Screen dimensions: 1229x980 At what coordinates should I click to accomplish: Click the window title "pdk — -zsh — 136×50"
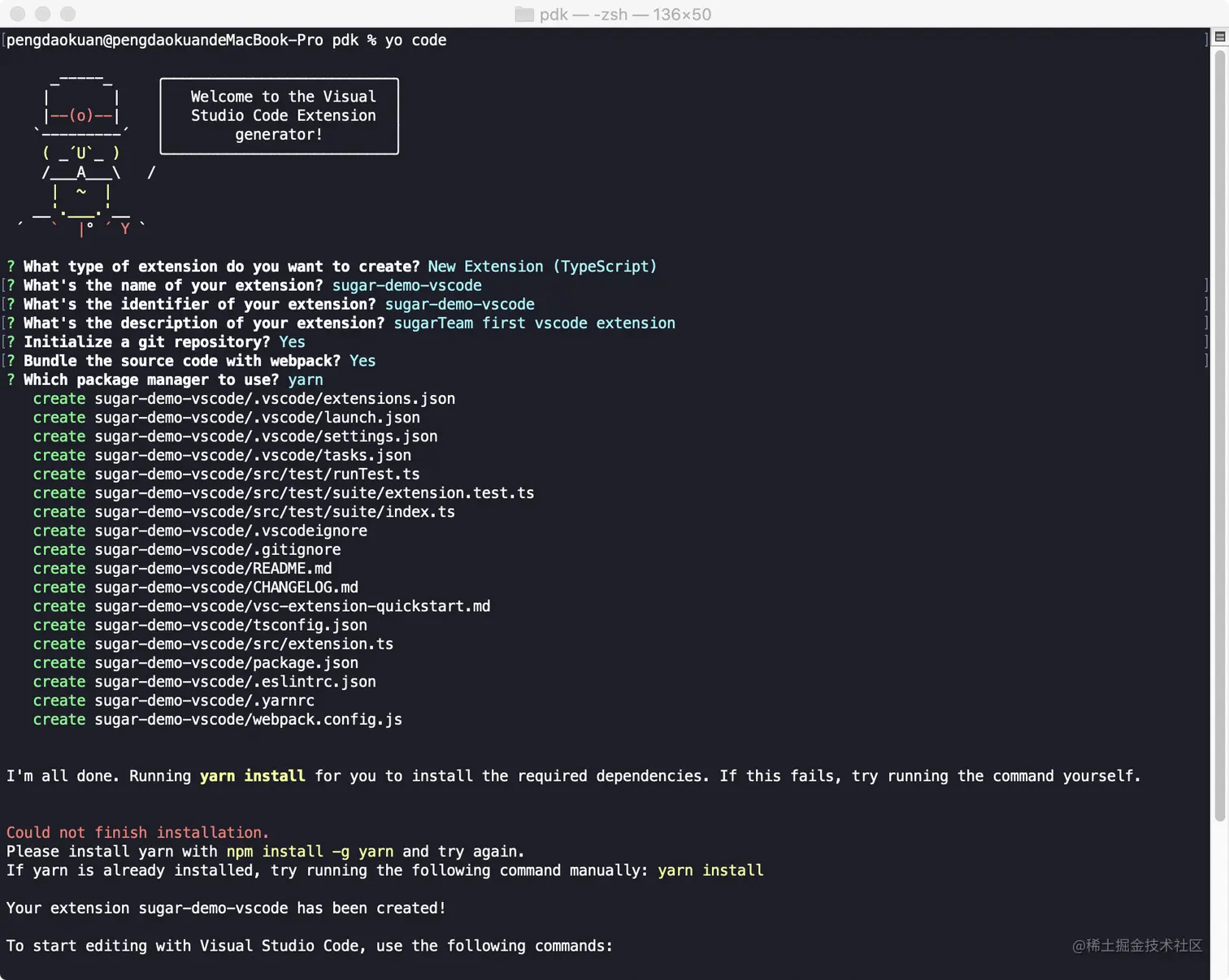pyautogui.click(x=625, y=15)
